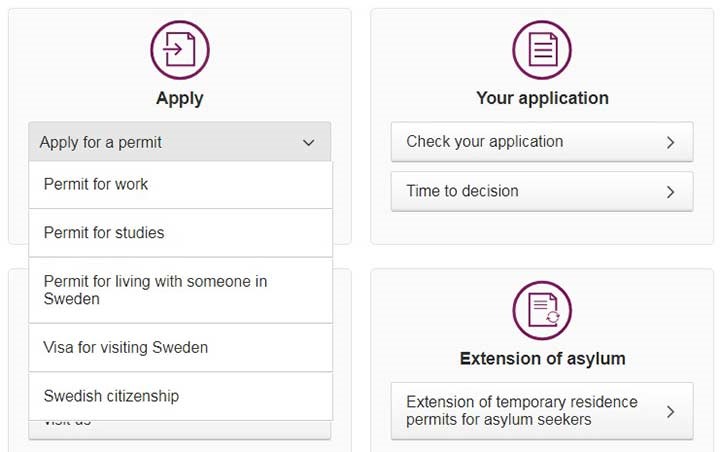
Task: Click the Apply heading
Action: 180,99
